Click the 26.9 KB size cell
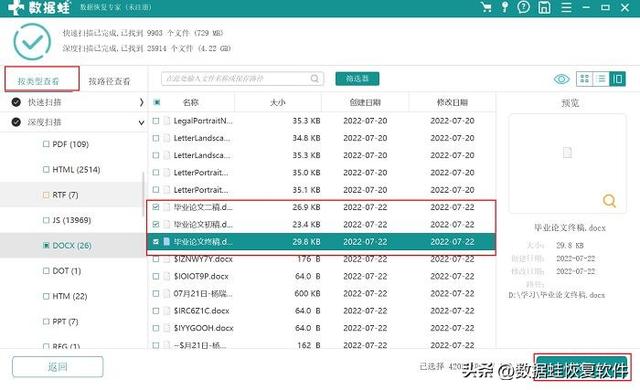Image resolution: width=640 pixels, height=390 pixels. [x=306, y=207]
